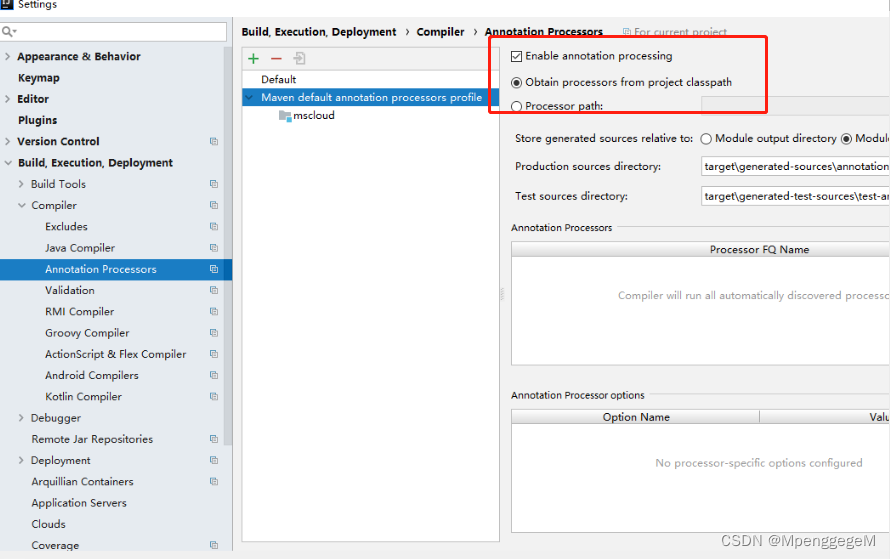Choose Module output directory option
890x559 pixels.
(x=706, y=139)
